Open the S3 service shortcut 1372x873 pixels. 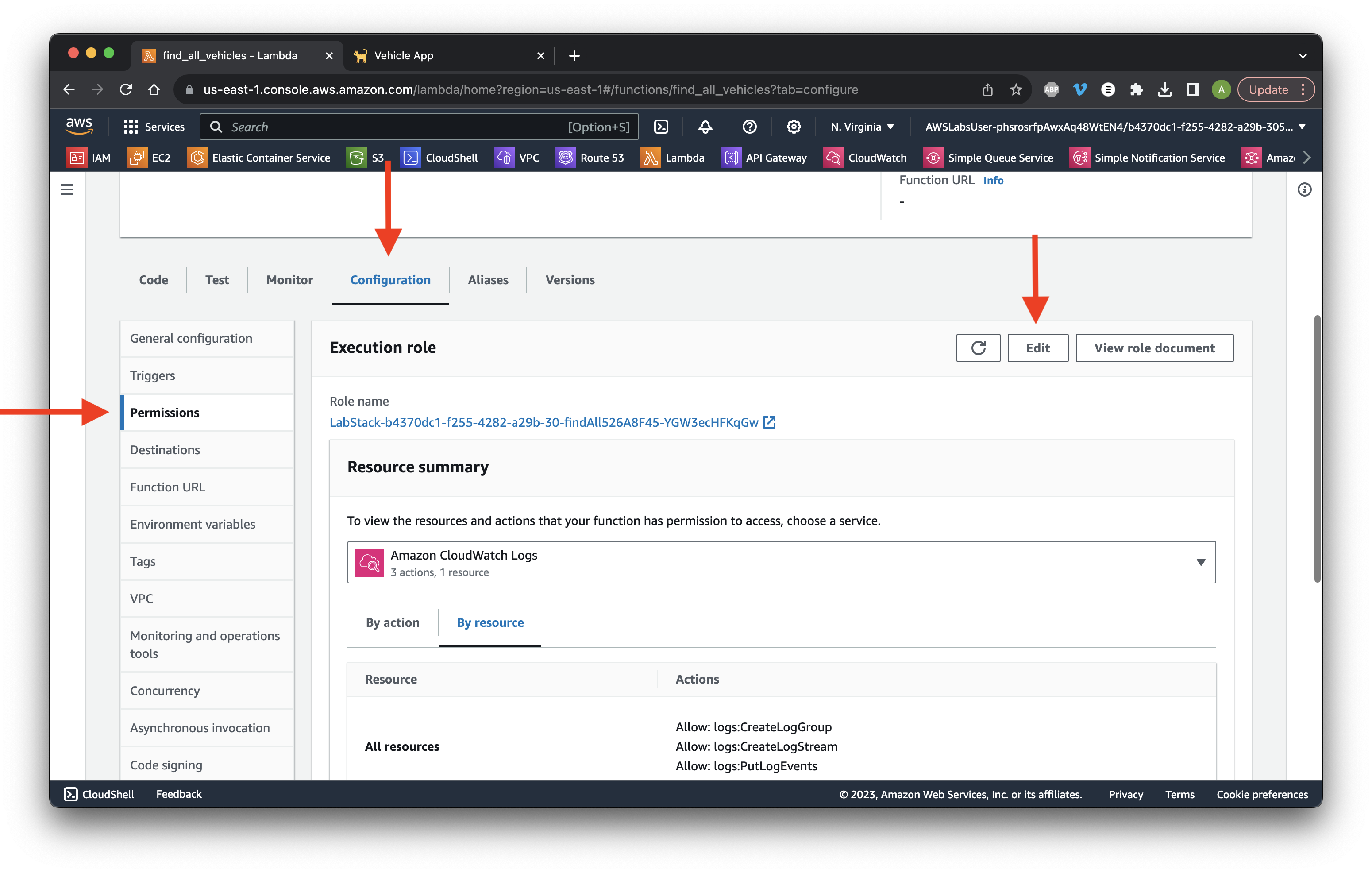coord(365,158)
